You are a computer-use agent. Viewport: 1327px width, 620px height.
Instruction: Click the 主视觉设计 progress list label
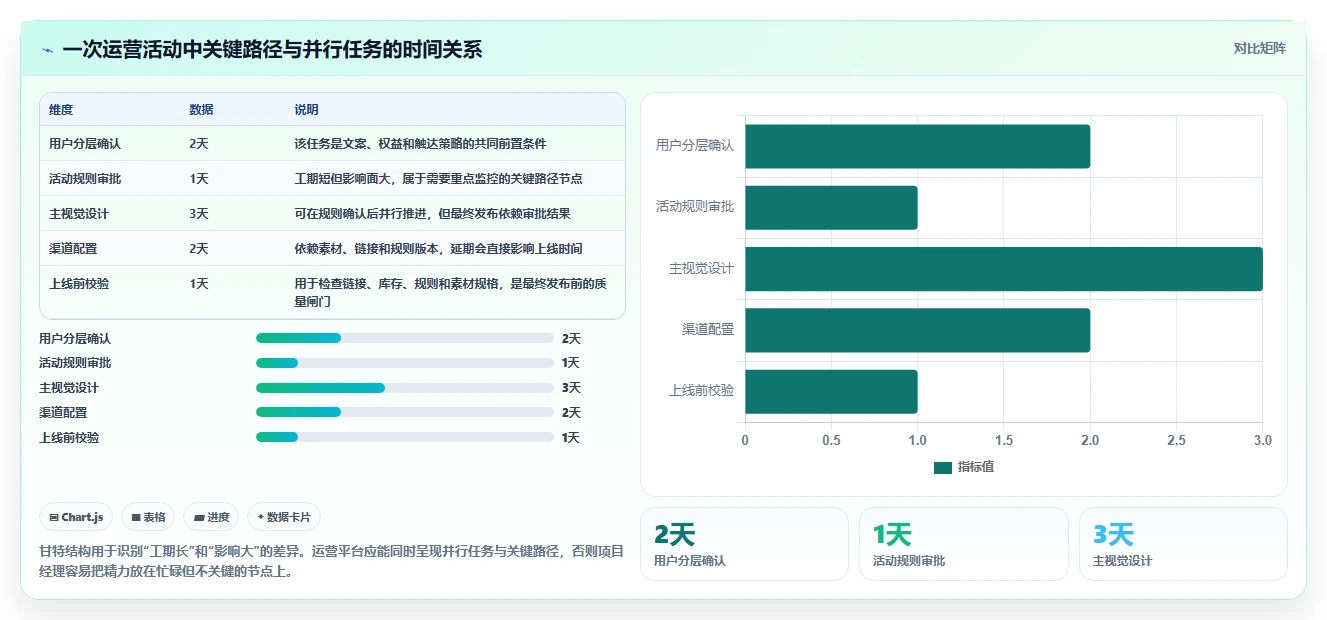coord(69,388)
